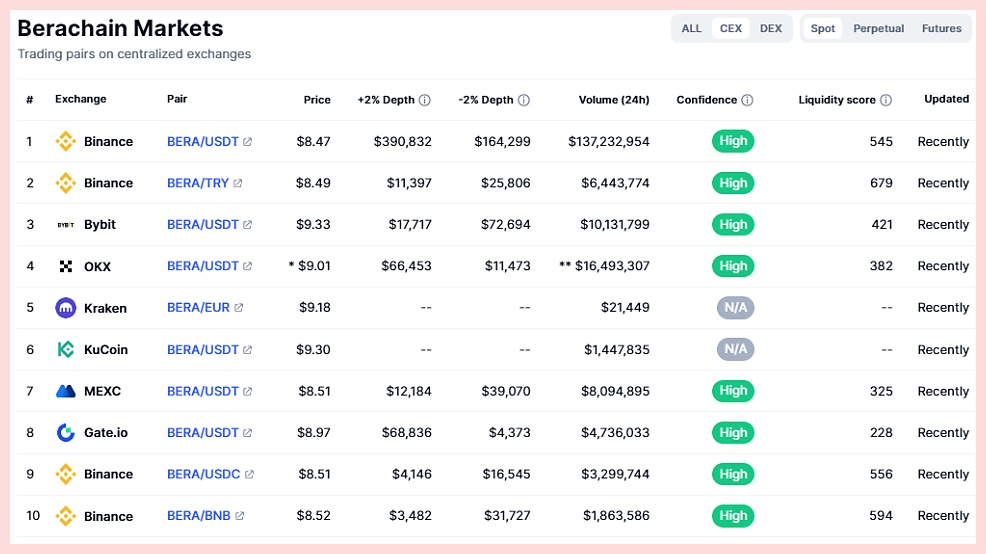The image size is (986, 554).
Task: Click the MEXC exchange logo
Action: pos(65,391)
